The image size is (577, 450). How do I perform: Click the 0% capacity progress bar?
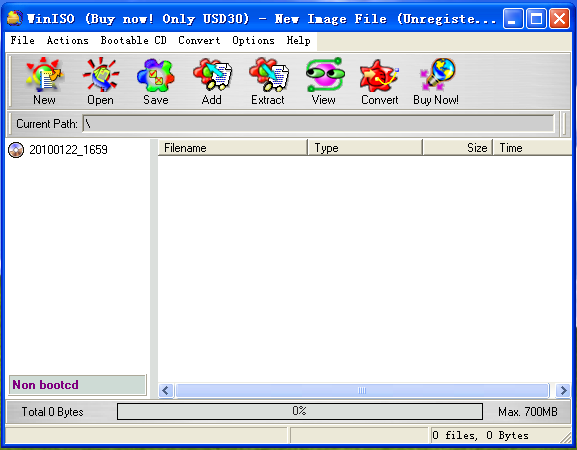click(x=300, y=411)
